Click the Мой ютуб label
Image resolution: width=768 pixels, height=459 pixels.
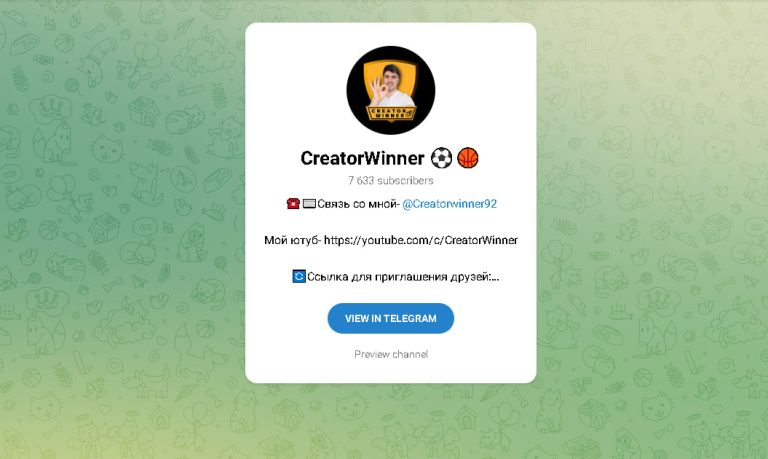pyautogui.click(x=292, y=240)
